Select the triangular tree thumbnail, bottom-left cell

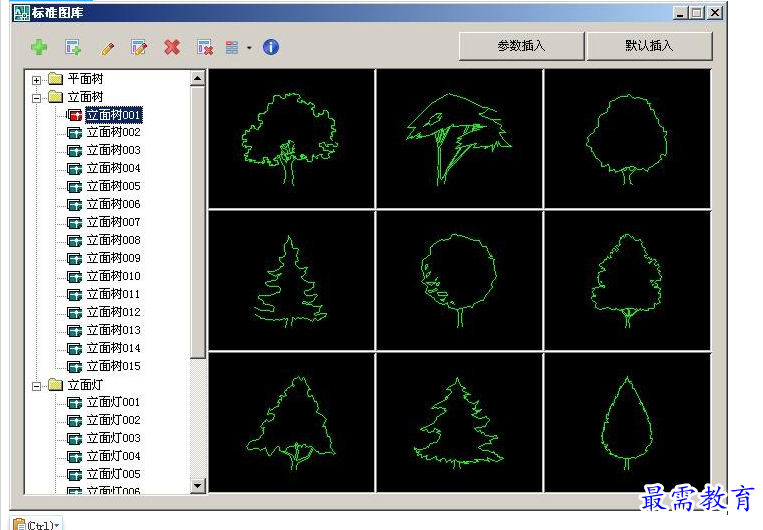click(291, 422)
